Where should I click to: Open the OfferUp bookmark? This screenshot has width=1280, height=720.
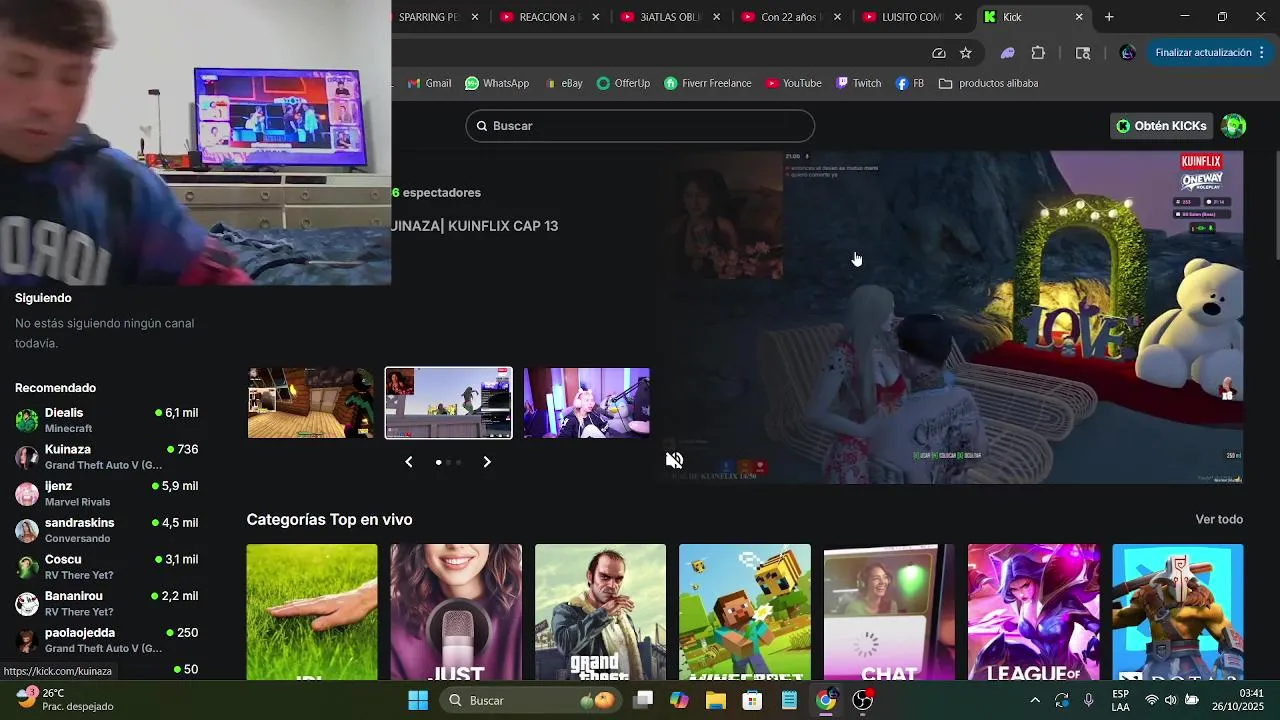coord(623,83)
